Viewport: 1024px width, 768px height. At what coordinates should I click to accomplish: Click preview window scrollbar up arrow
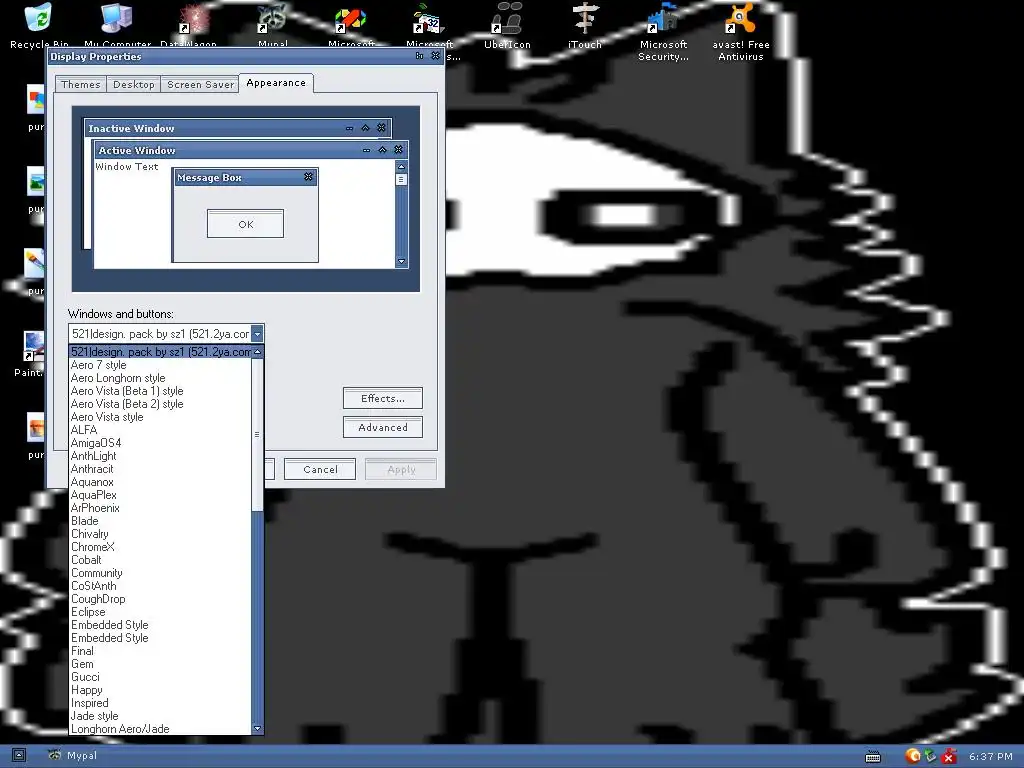tap(402, 167)
